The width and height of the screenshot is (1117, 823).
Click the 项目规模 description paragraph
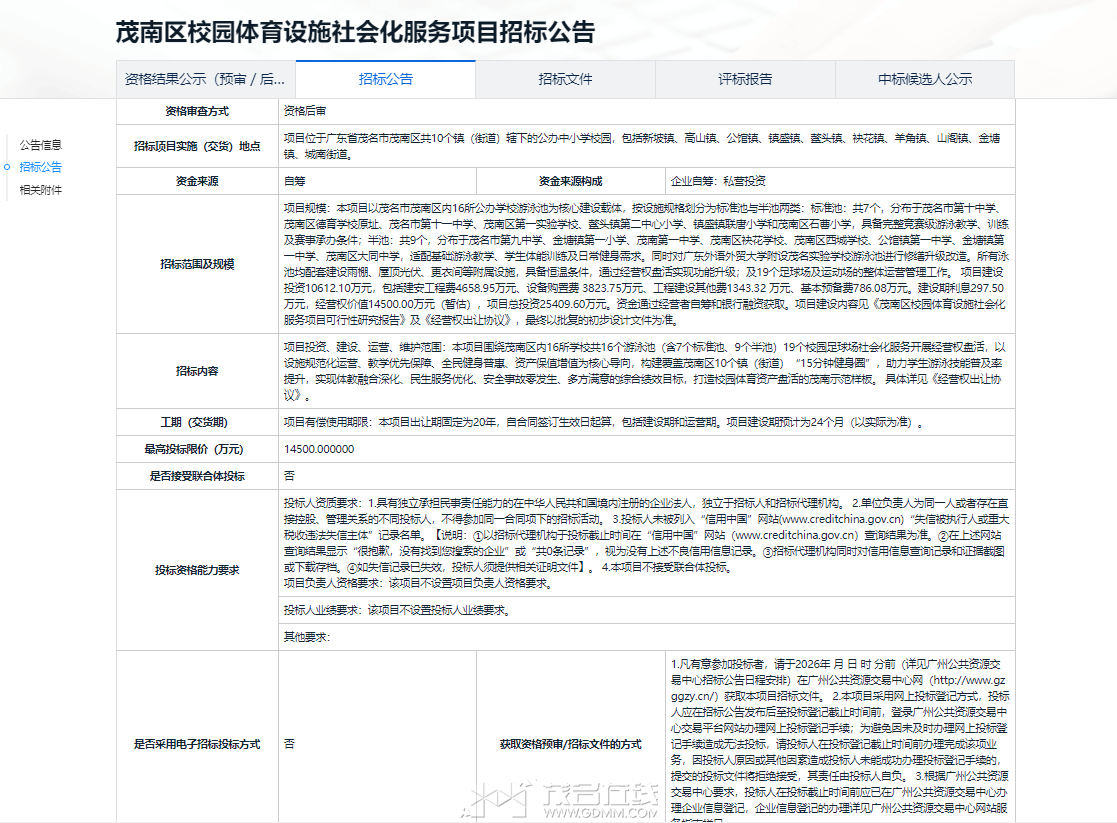[646, 264]
